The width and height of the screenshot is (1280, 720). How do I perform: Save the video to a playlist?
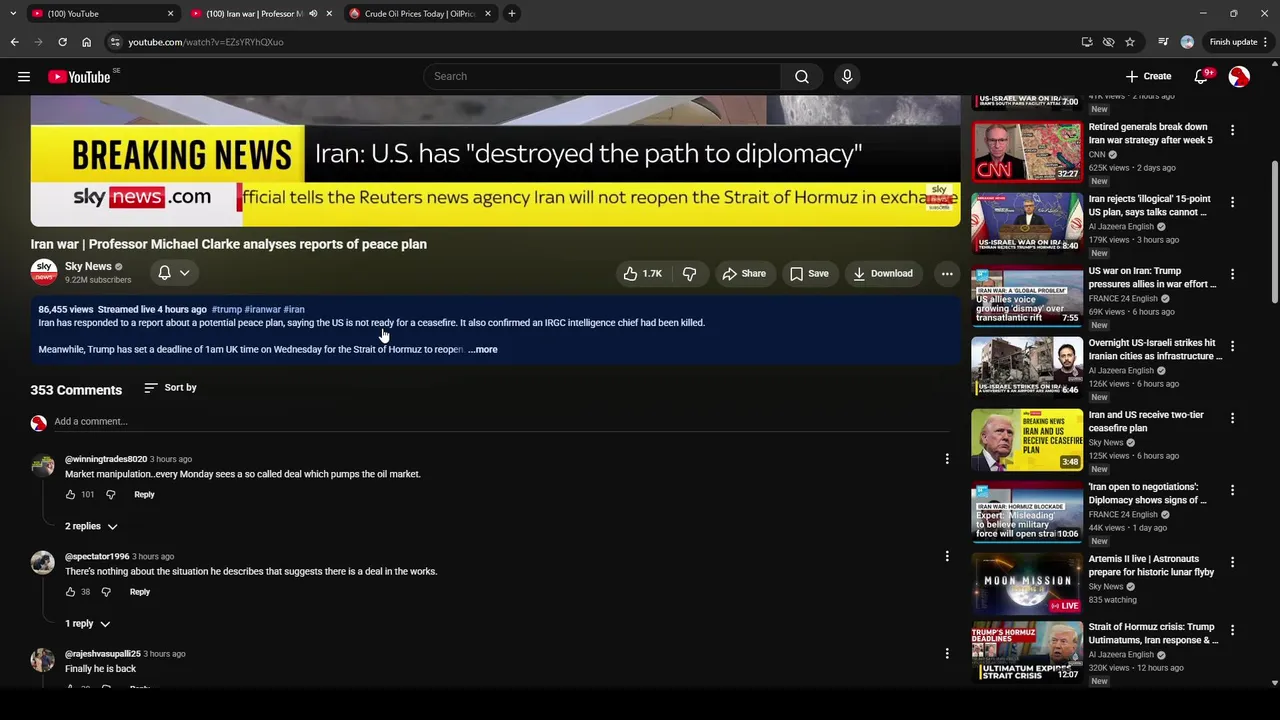[809, 273]
